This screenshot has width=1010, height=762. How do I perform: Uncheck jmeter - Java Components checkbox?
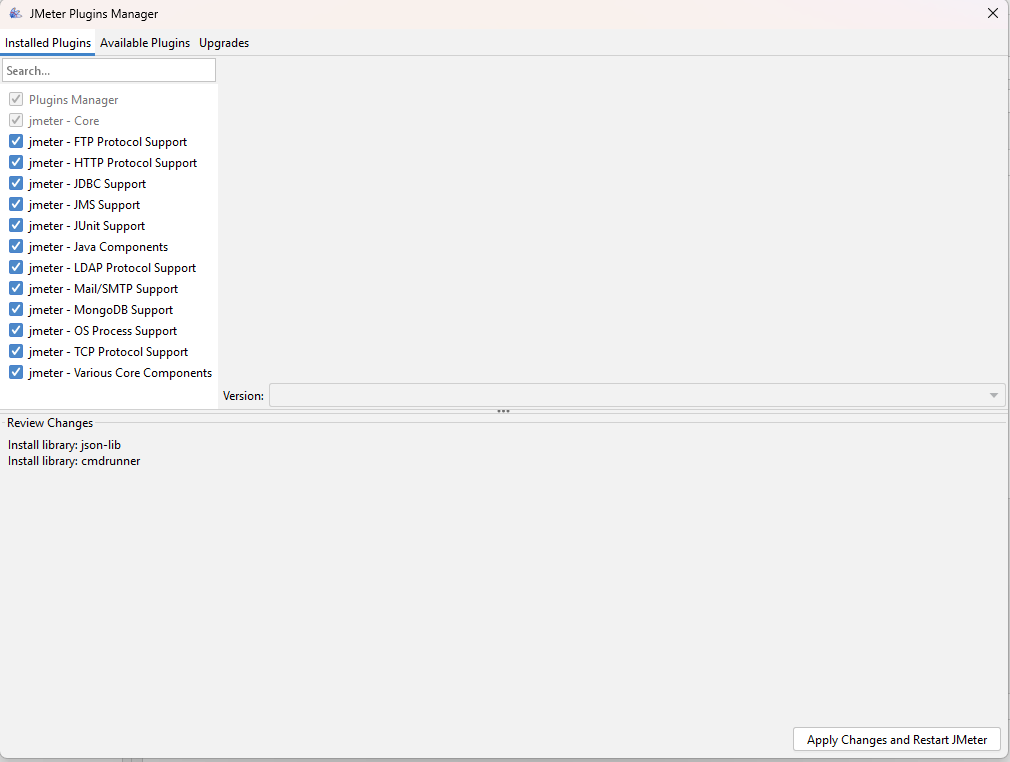coord(16,246)
